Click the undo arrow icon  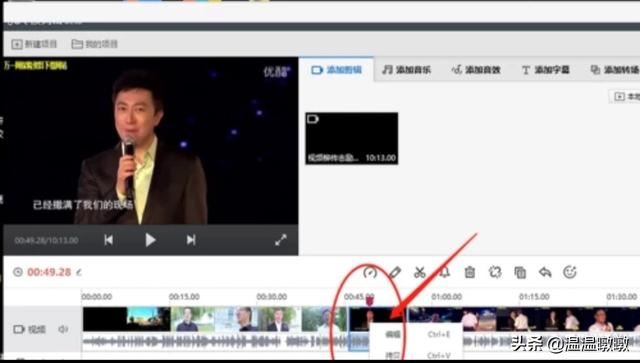point(545,272)
